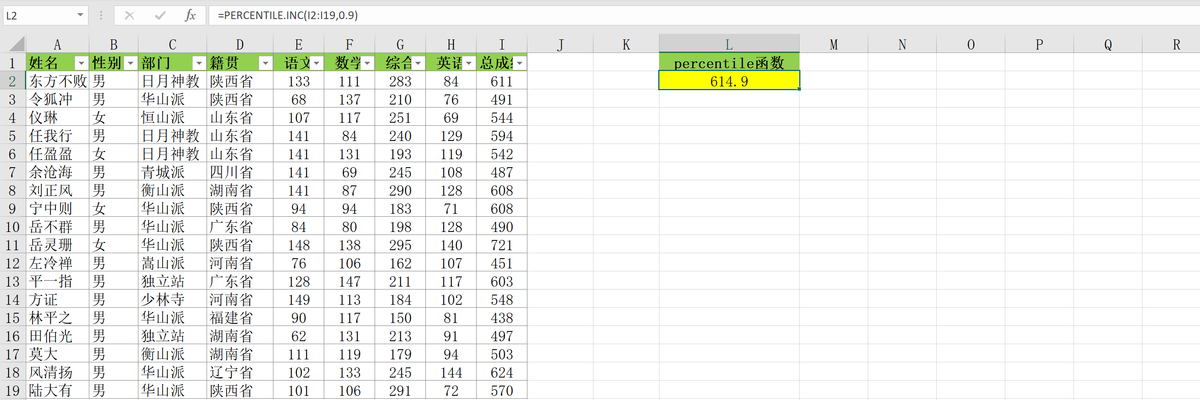Select the yellow 614.9 result cell
Image resolution: width=1200 pixels, height=400 pixels.
click(729, 81)
